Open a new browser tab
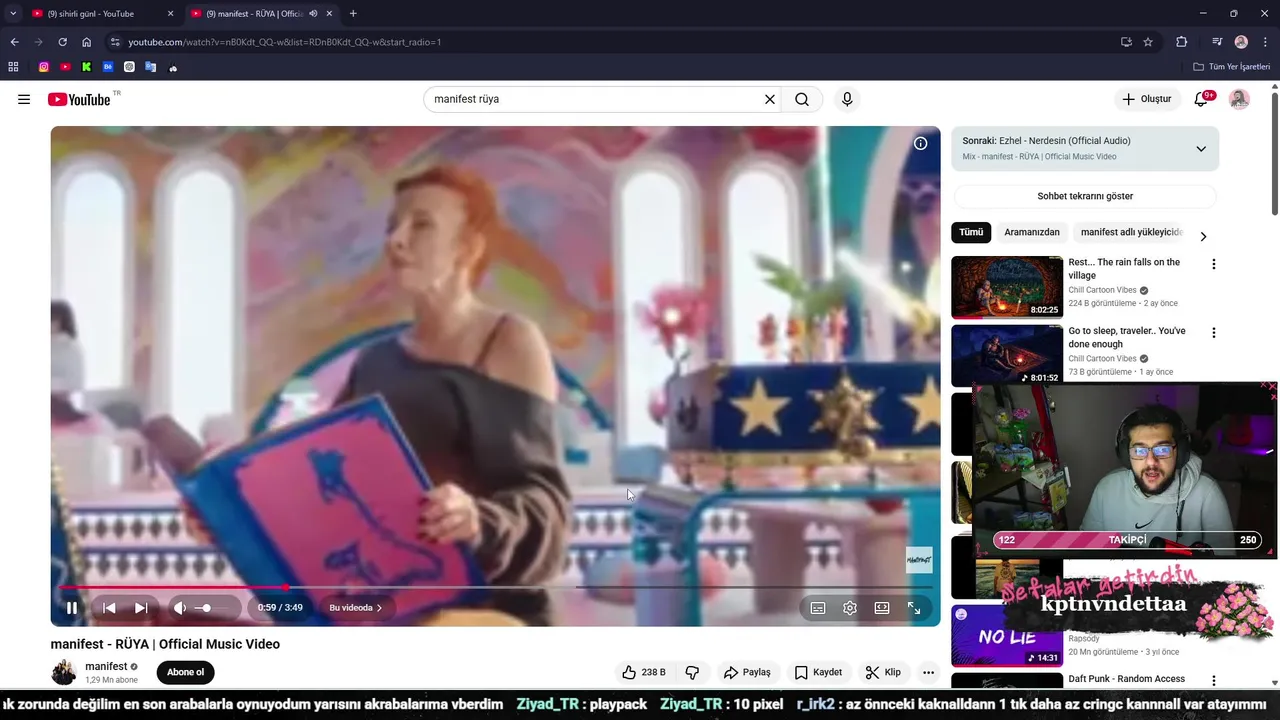Viewport: 1280px width, 720px height. pyautogui.click(x=353, y=14)
